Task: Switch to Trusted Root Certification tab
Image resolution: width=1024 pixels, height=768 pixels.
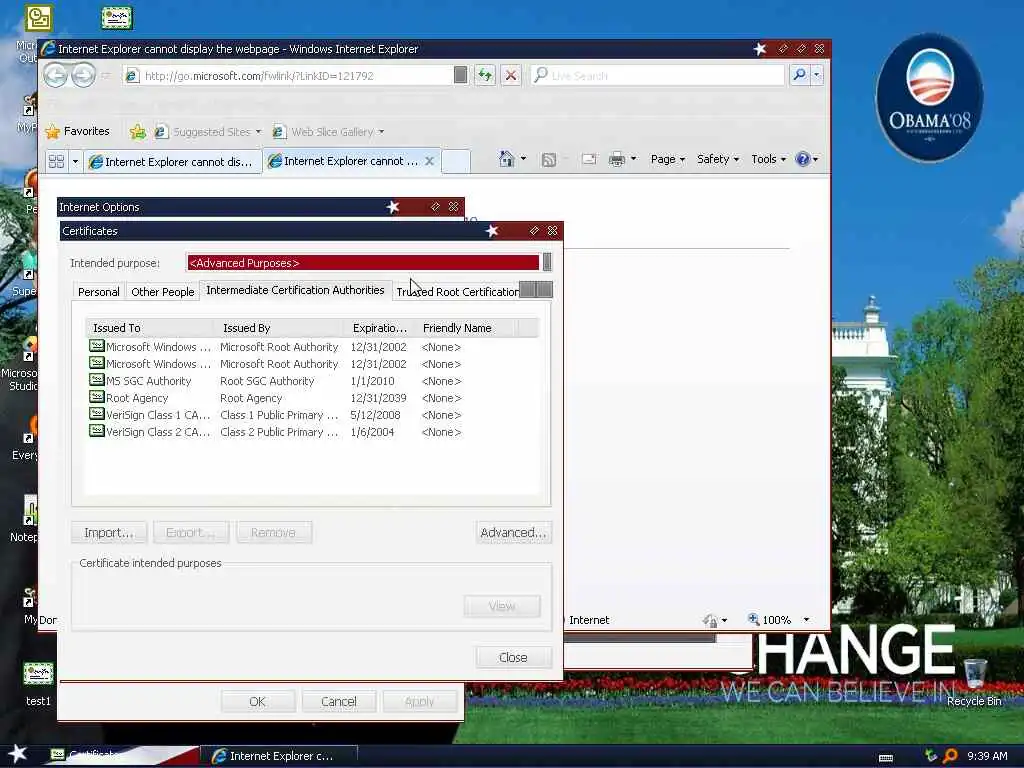Action: tap(457, 292)
